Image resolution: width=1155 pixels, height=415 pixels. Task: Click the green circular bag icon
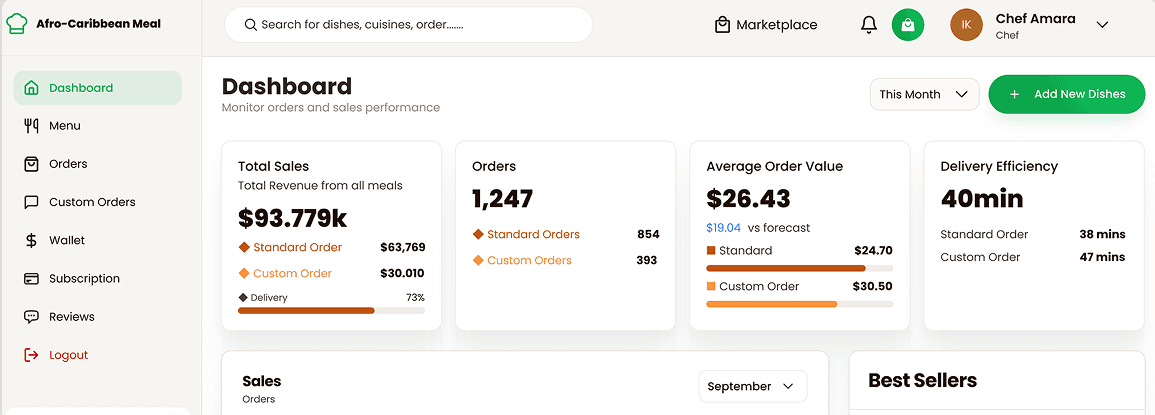[908, 25]
